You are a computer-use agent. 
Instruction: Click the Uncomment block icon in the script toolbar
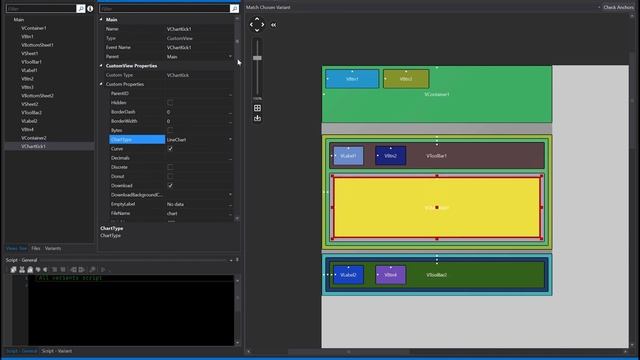point(63,269)
